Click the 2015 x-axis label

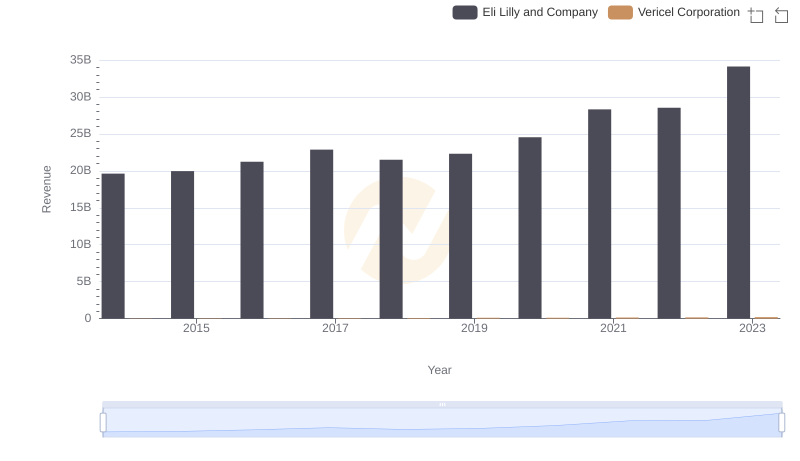tap(196, 328)
